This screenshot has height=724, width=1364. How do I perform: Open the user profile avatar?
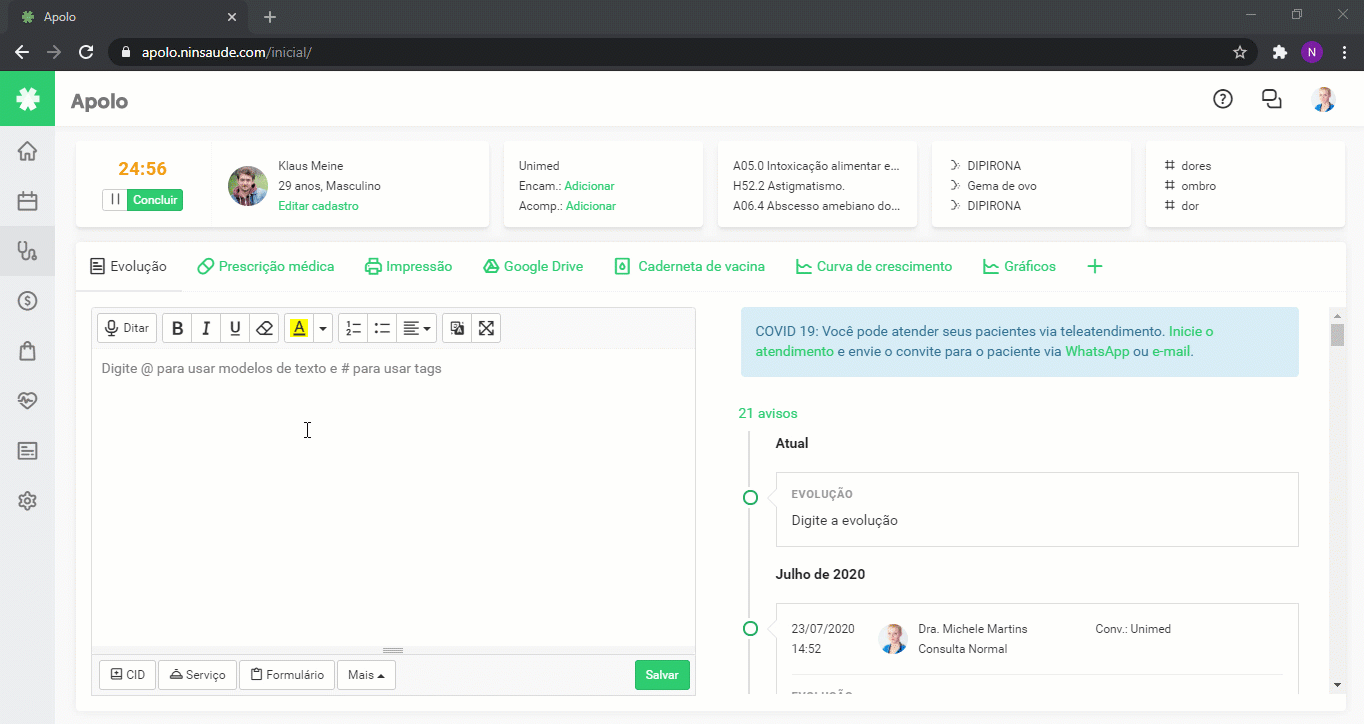pos(1323,99)
